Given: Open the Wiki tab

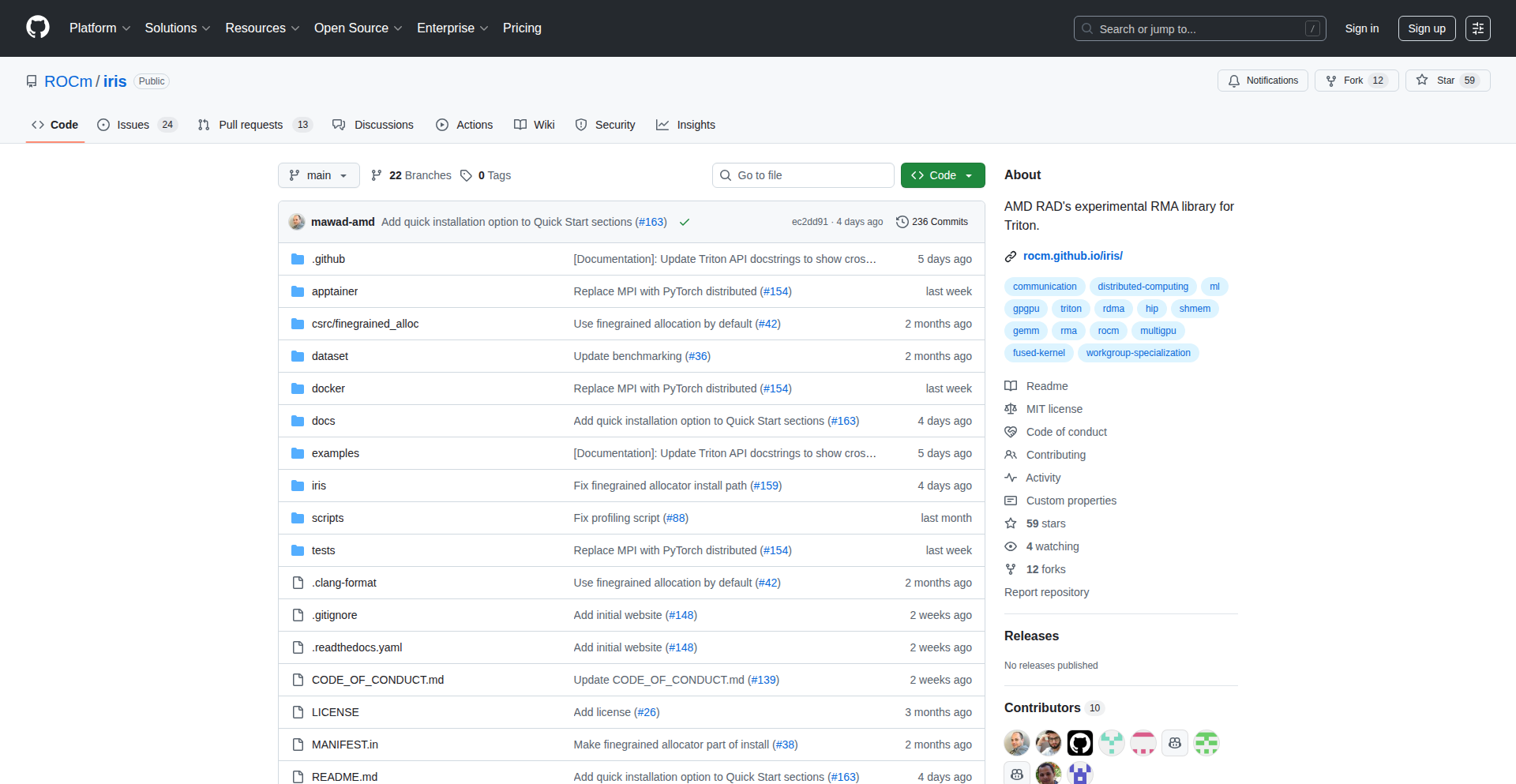Looking at the screenshot, I should [x=535, y=125].
